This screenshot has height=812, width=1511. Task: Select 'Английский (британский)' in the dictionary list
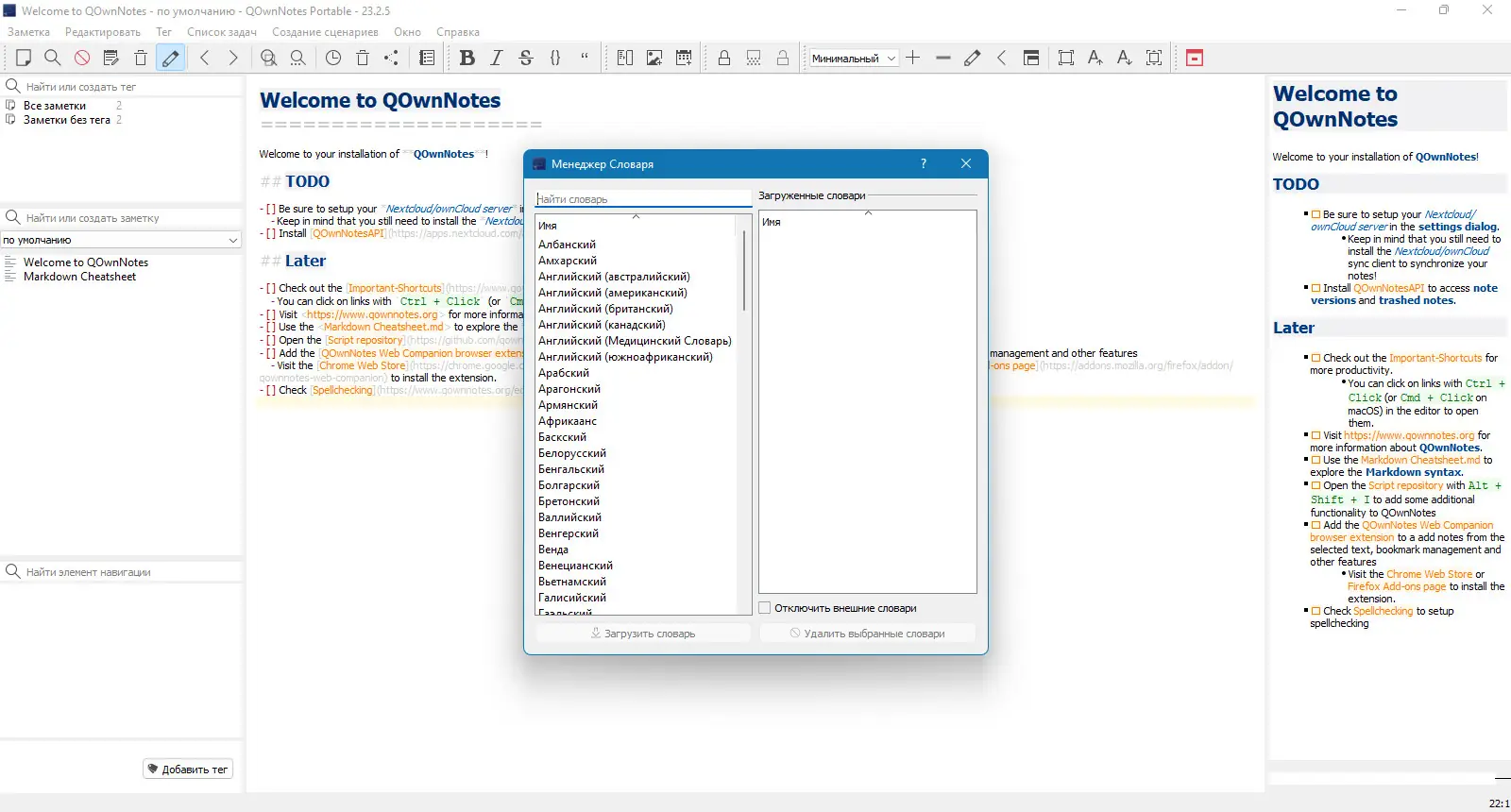pyautogui.click(x=605, y=309)
